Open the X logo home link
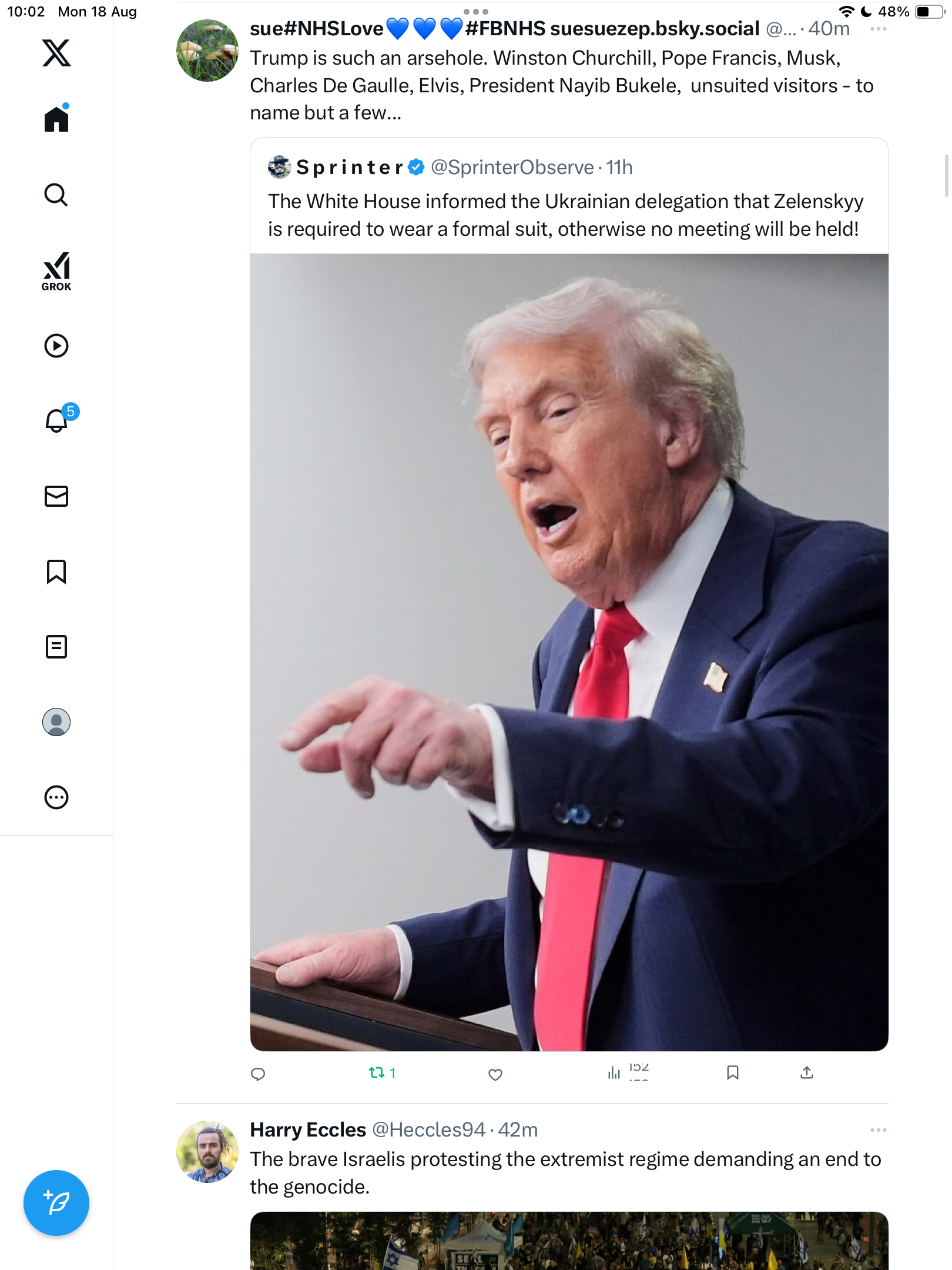Image resolution: width=952 pixels, height=1270 pixels. point(56,53)
